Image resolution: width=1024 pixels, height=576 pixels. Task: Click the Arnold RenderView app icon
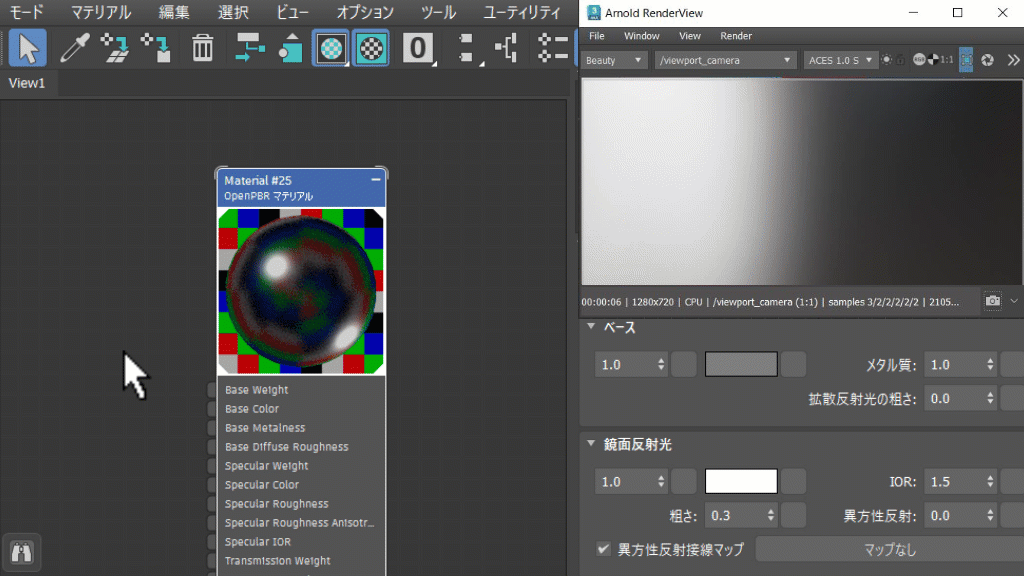(x=593, y=13)
